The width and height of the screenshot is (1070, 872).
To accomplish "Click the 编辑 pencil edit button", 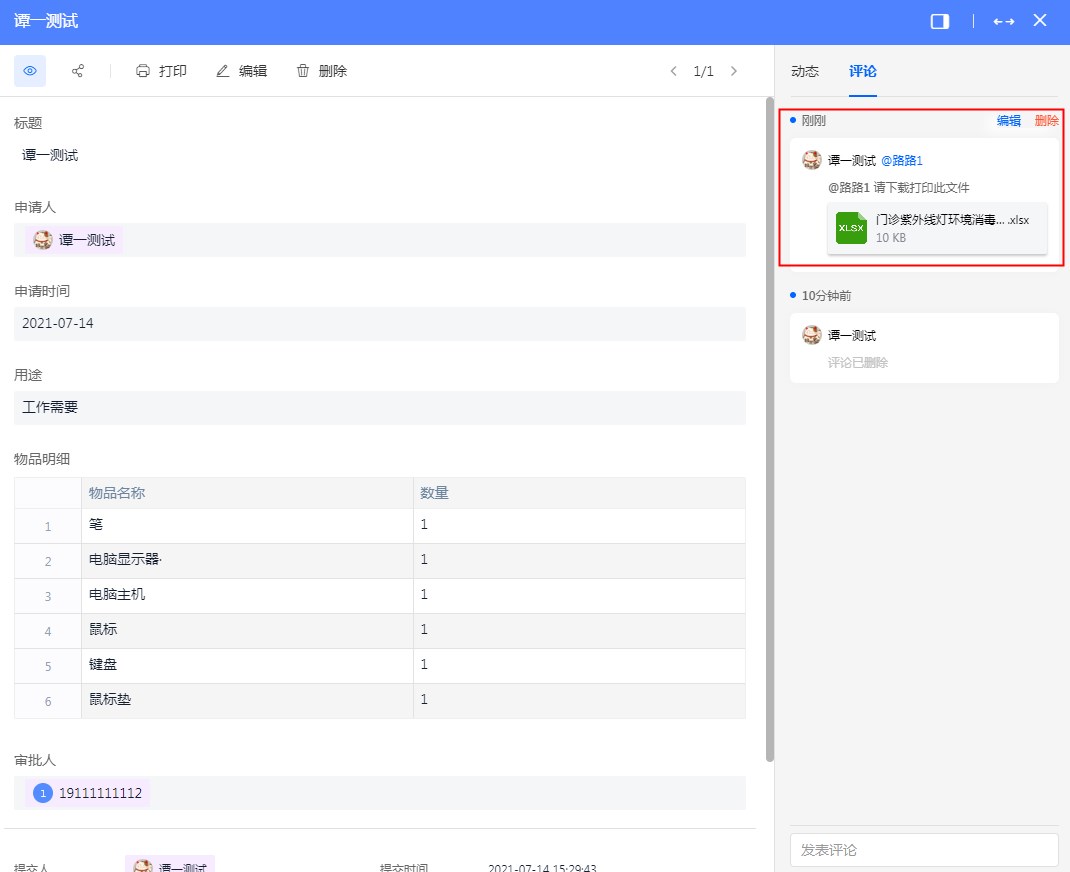I will tap(241, 71).
